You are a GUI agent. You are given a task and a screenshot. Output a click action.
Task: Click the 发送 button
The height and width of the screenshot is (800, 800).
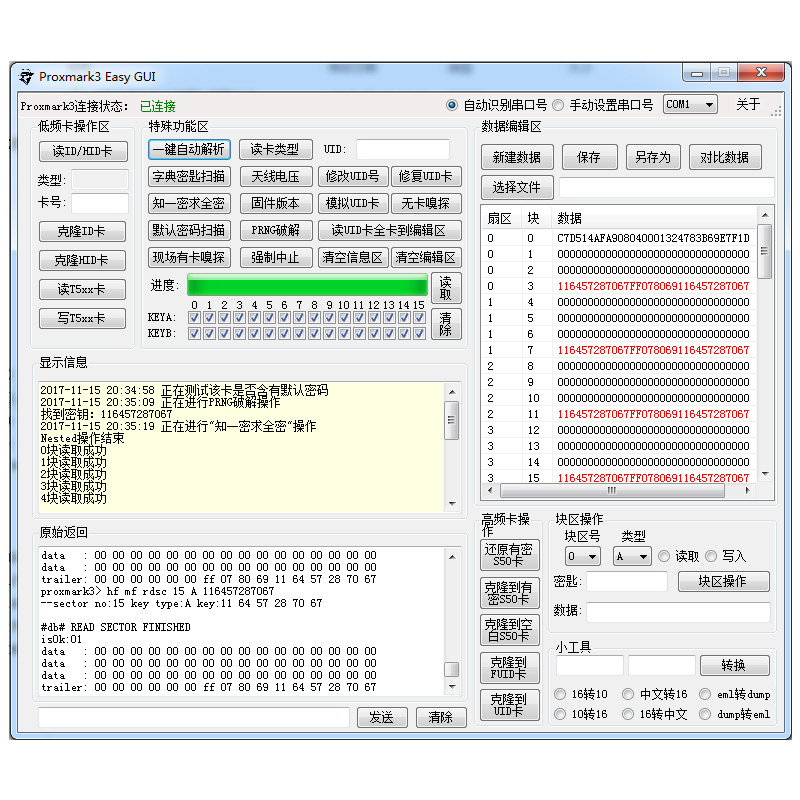pos(382,717)
